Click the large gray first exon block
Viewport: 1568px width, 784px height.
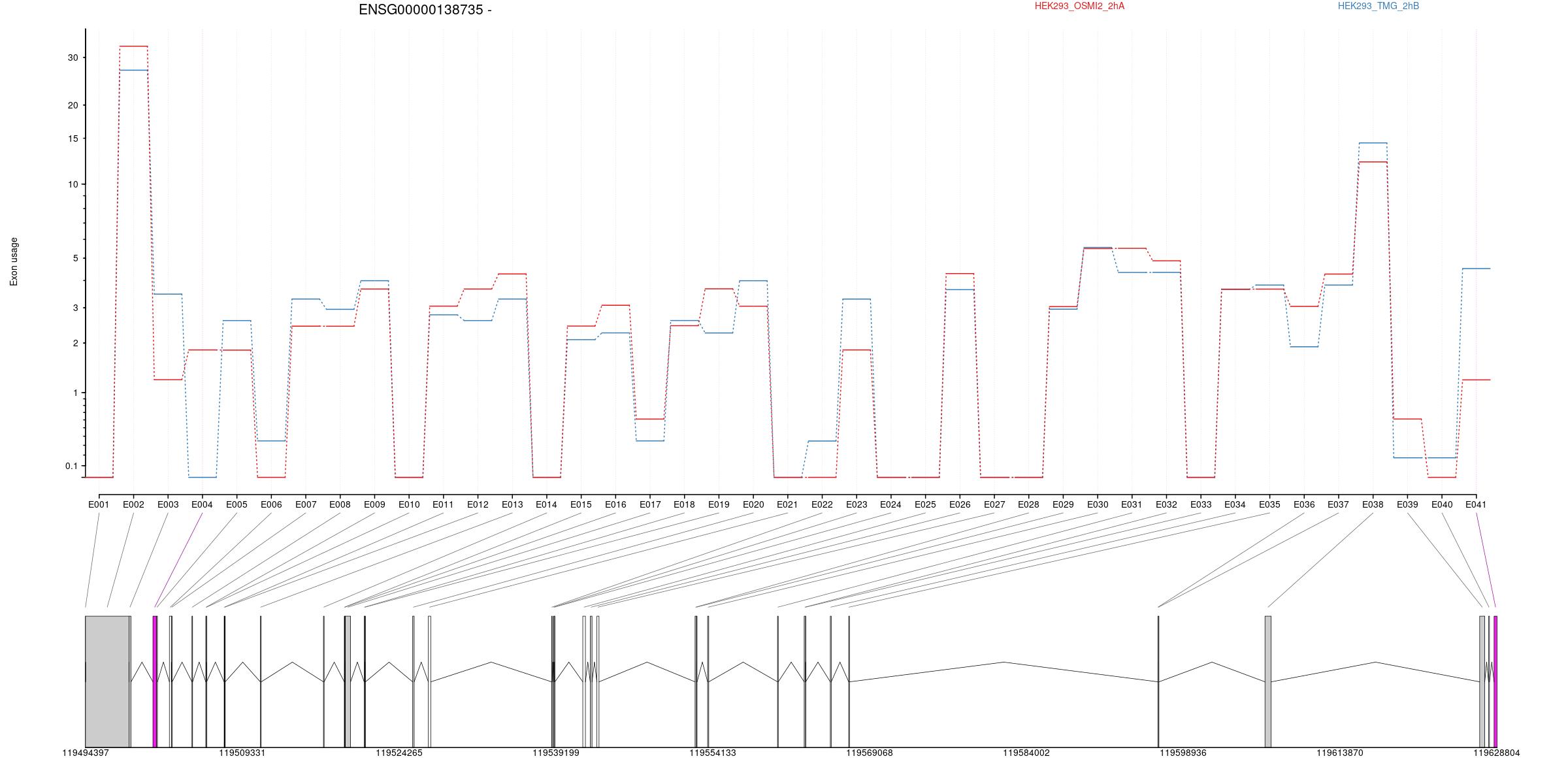[x=107, y=681]
